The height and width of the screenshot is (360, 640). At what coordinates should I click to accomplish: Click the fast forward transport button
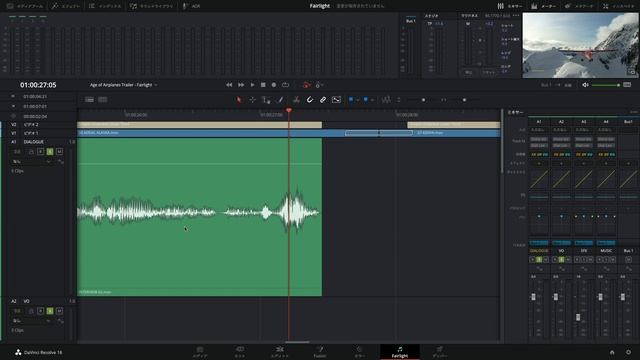(x=241, y=85)
